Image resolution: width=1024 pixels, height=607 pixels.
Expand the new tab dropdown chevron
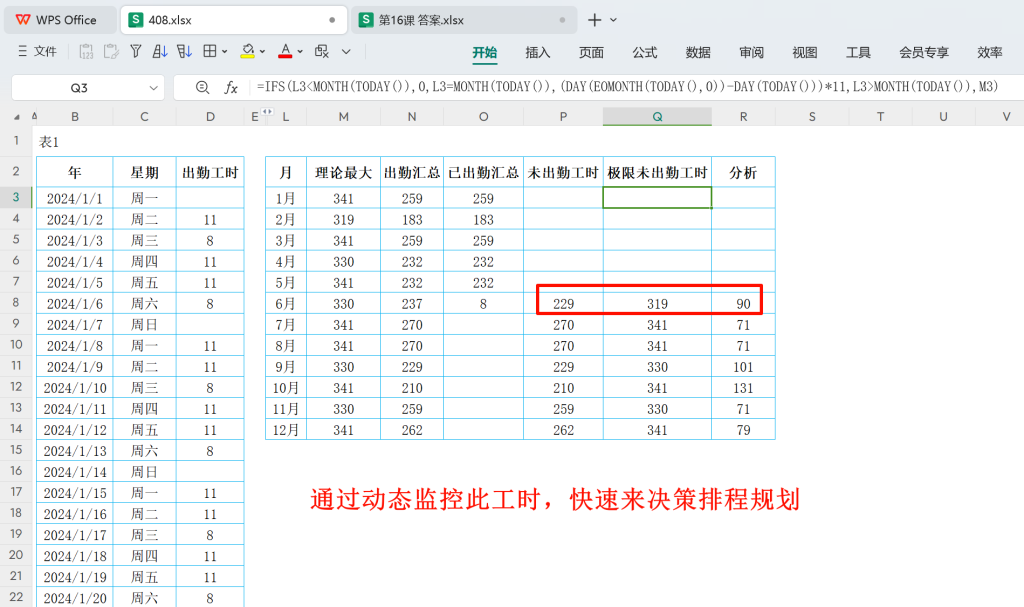(613, 20)
